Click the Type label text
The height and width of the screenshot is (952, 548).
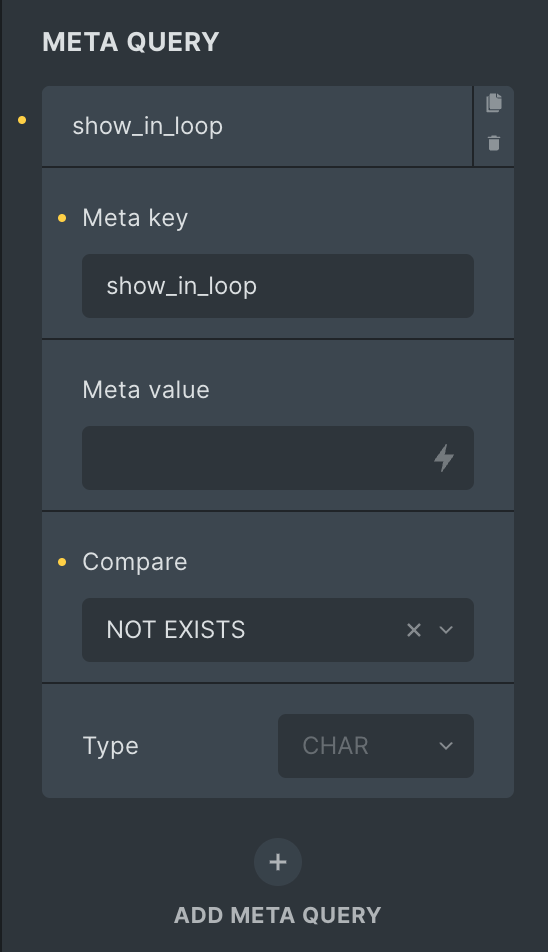(110, 746)
